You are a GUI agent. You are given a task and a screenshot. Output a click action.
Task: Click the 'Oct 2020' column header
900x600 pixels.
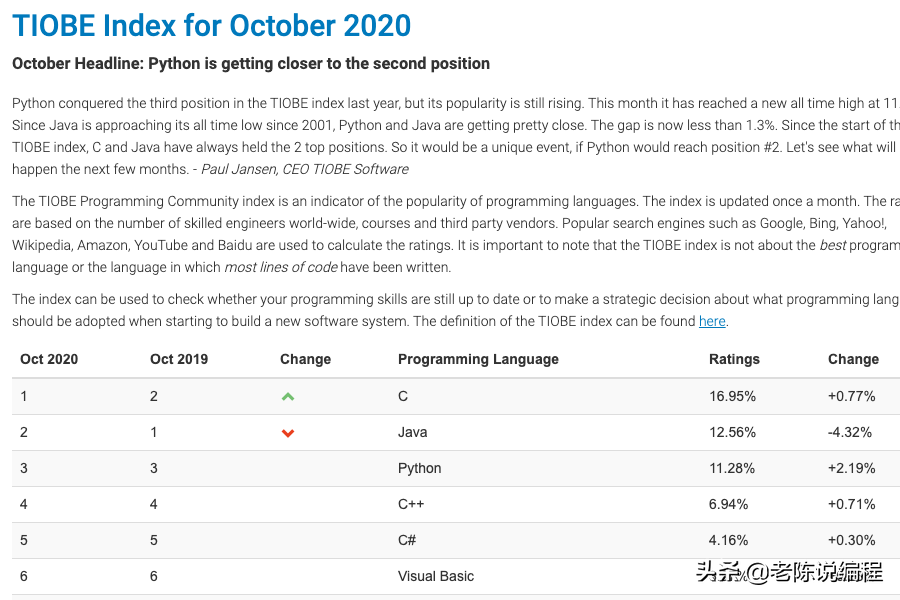coord(49,359)
